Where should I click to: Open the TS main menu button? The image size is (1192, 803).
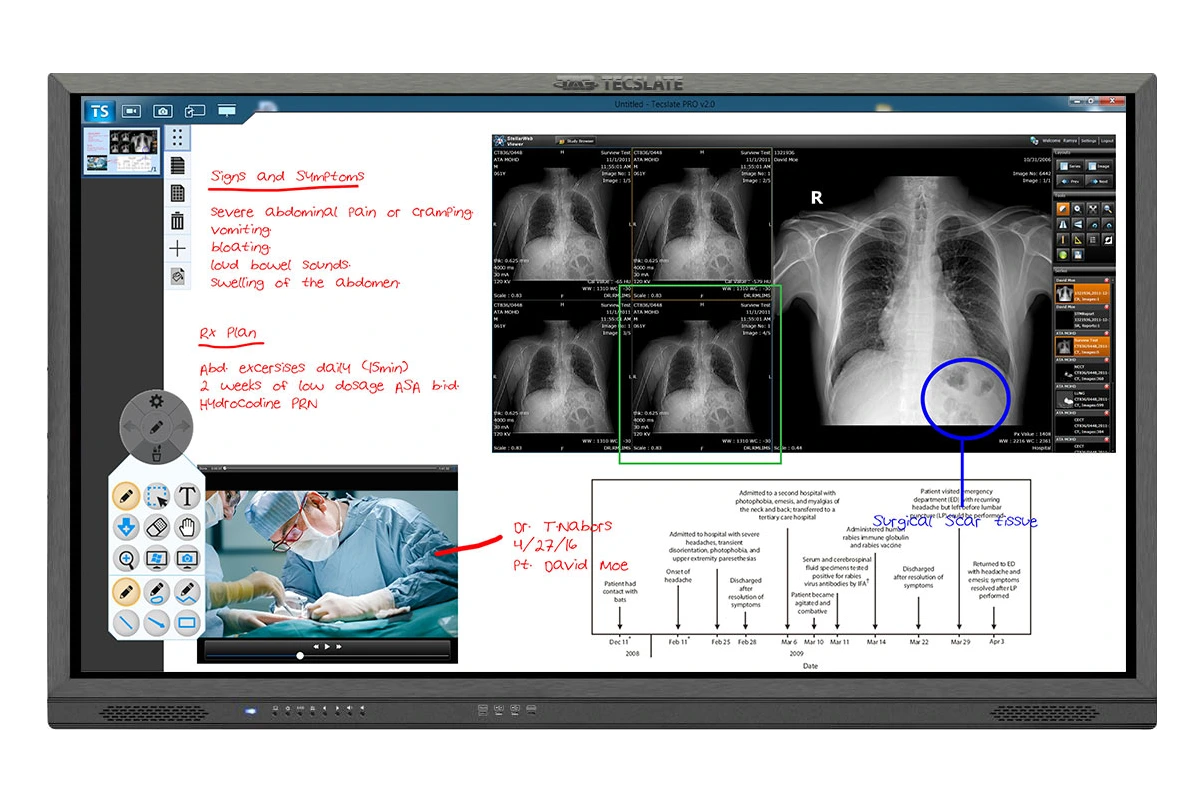(99, 111)
